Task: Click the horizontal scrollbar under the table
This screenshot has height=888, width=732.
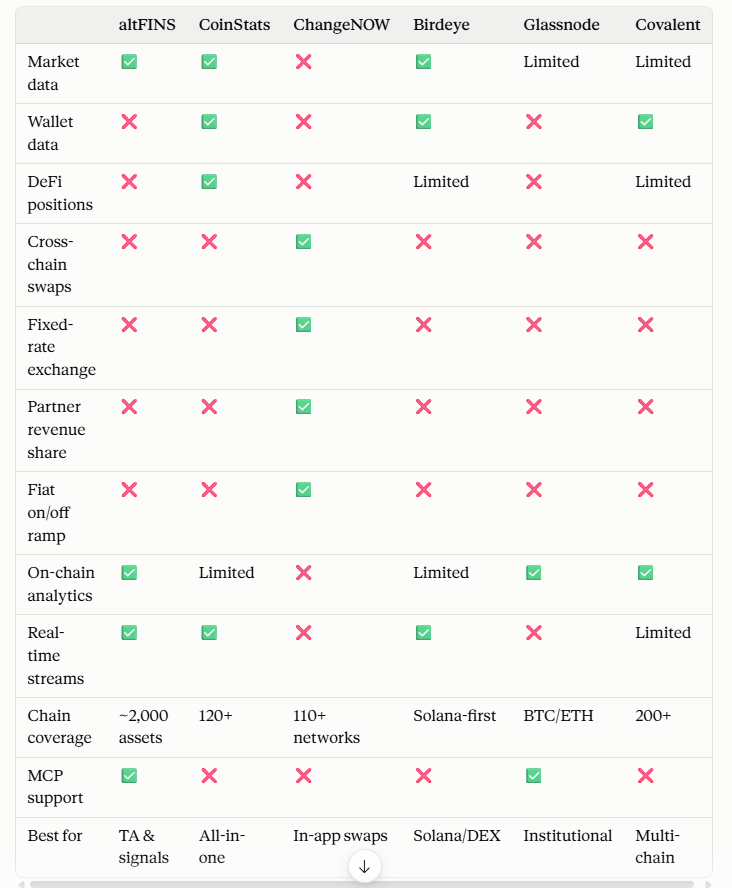Action: (x=362, y=884)
